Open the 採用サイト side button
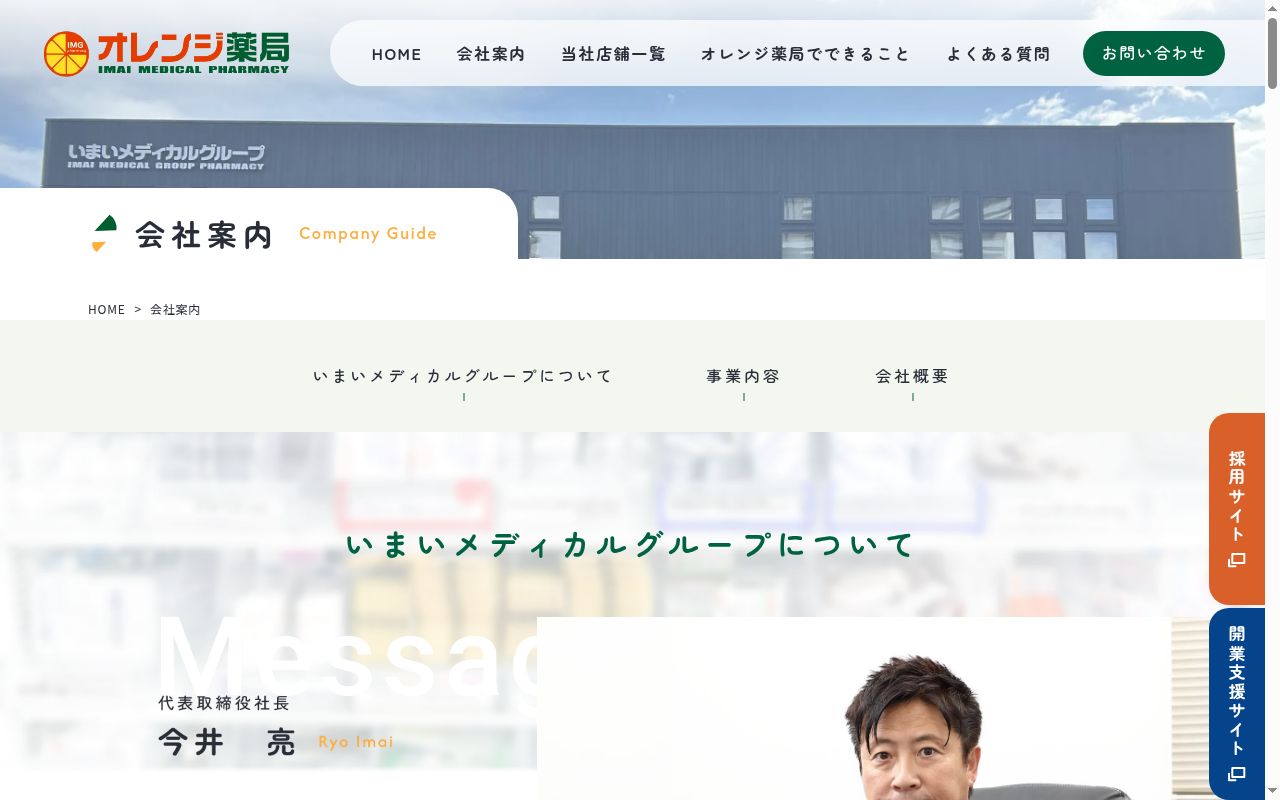The height and width of the screenshot is (800, 1280). coord(1237,509)
